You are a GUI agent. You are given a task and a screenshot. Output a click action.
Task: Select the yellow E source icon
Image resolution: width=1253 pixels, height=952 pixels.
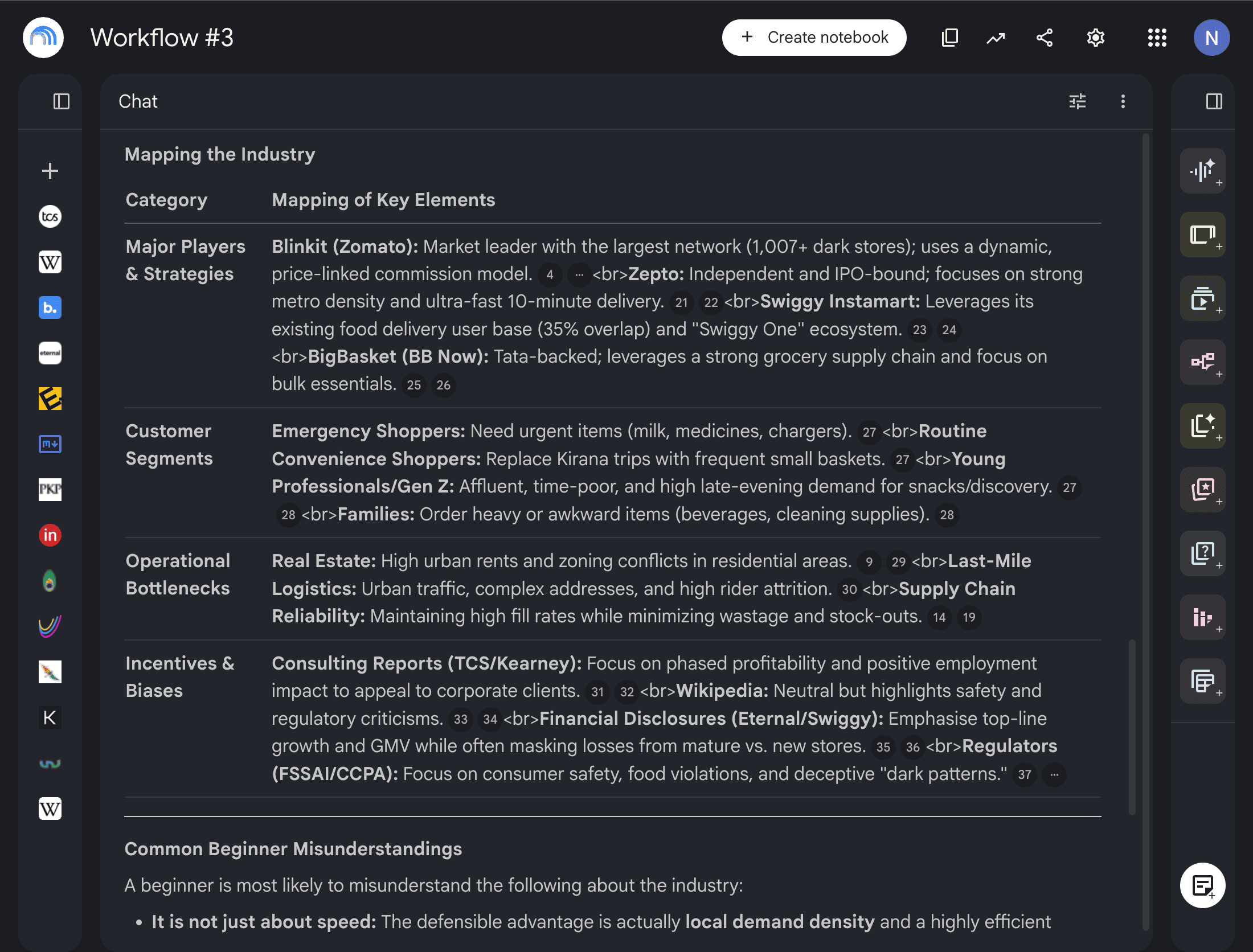pyautogui.click(x=50, y=399)
